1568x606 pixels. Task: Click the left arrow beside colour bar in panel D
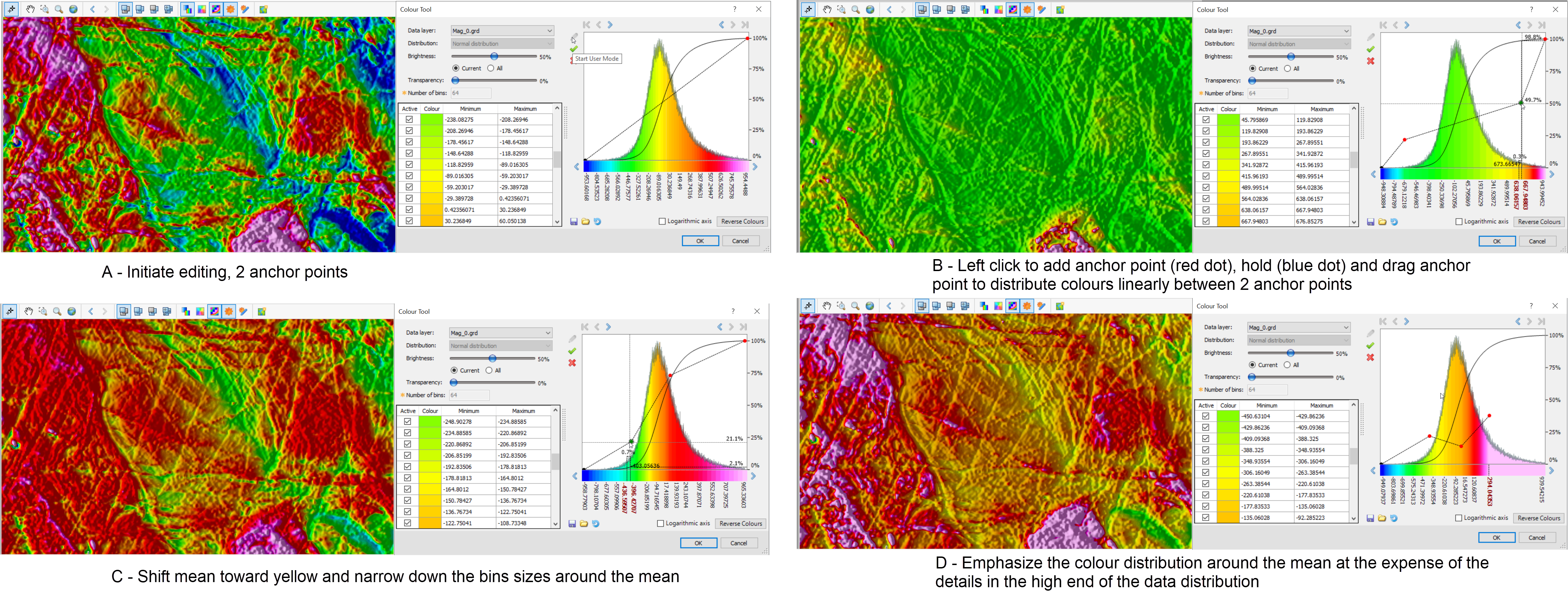1372,471
